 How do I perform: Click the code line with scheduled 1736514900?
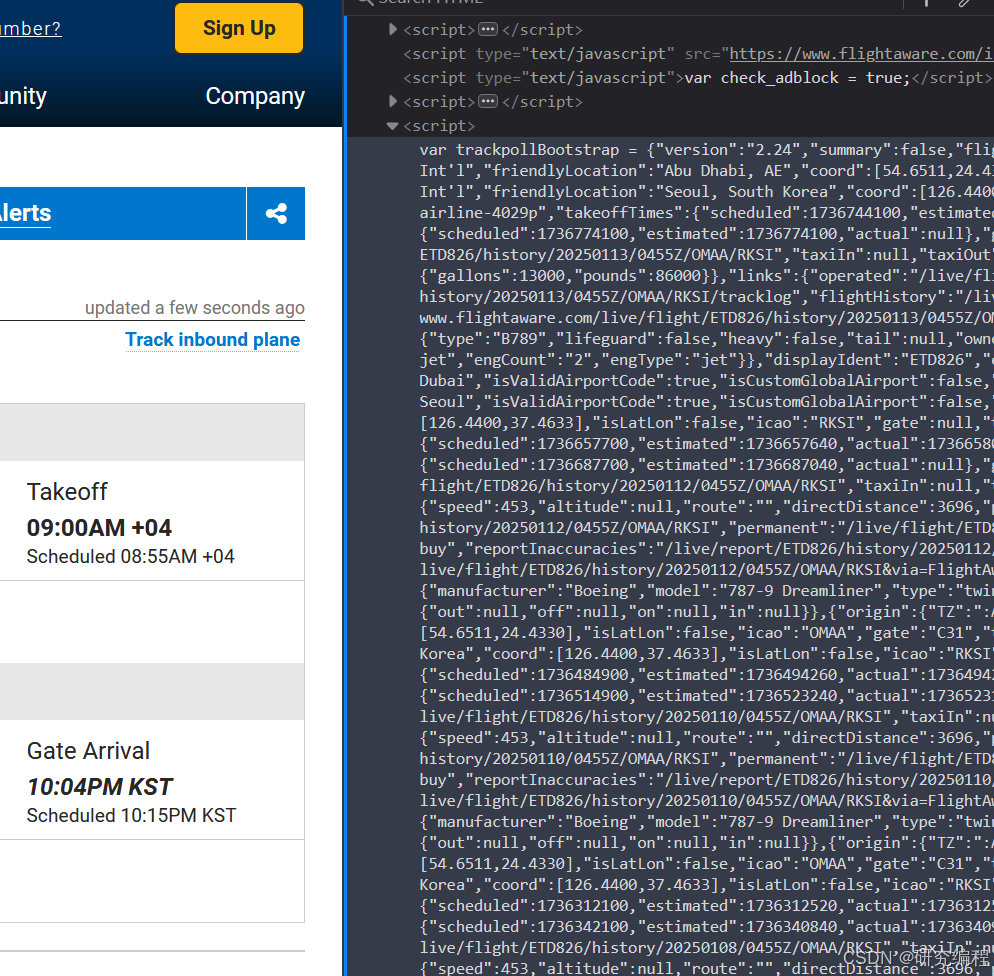[706, 696]
